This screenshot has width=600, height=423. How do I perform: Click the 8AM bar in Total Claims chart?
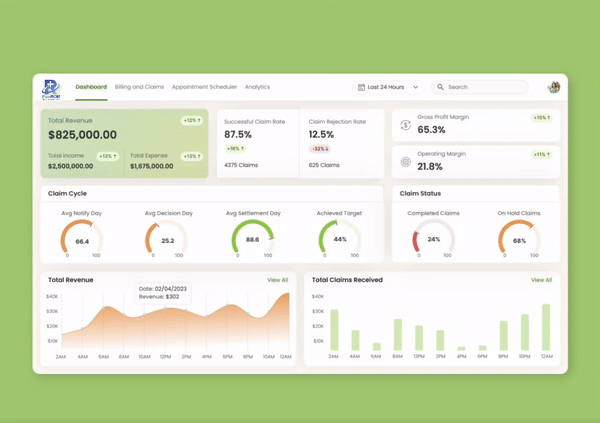tap(398, 334)
